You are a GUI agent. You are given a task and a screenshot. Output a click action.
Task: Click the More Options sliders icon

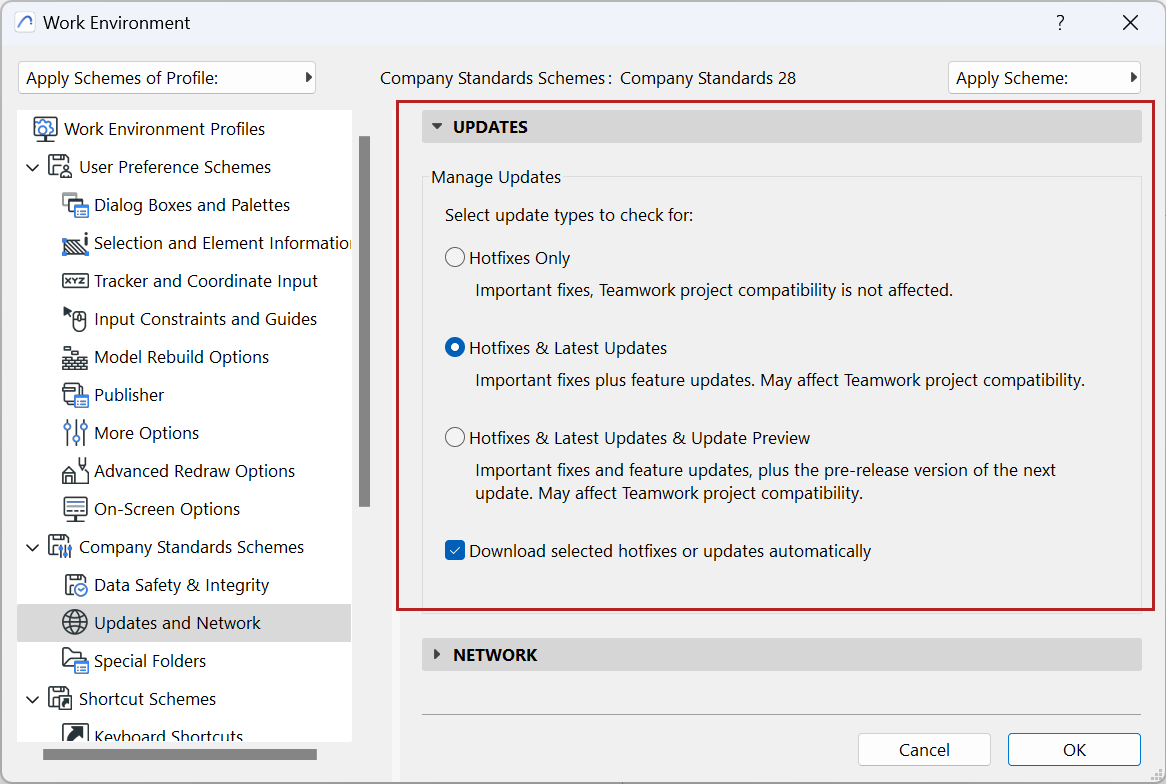[x=76, y=433]
